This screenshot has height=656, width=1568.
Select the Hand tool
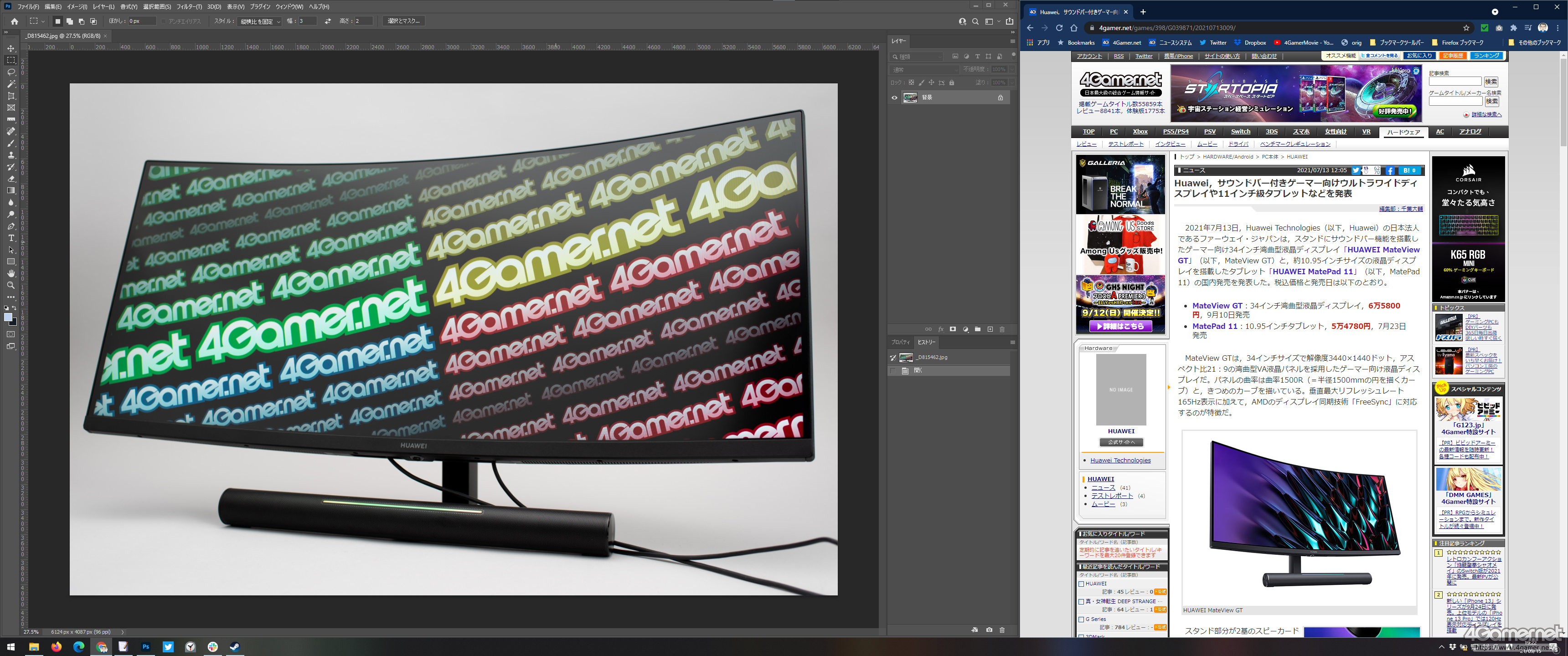(x=11, y=273)
